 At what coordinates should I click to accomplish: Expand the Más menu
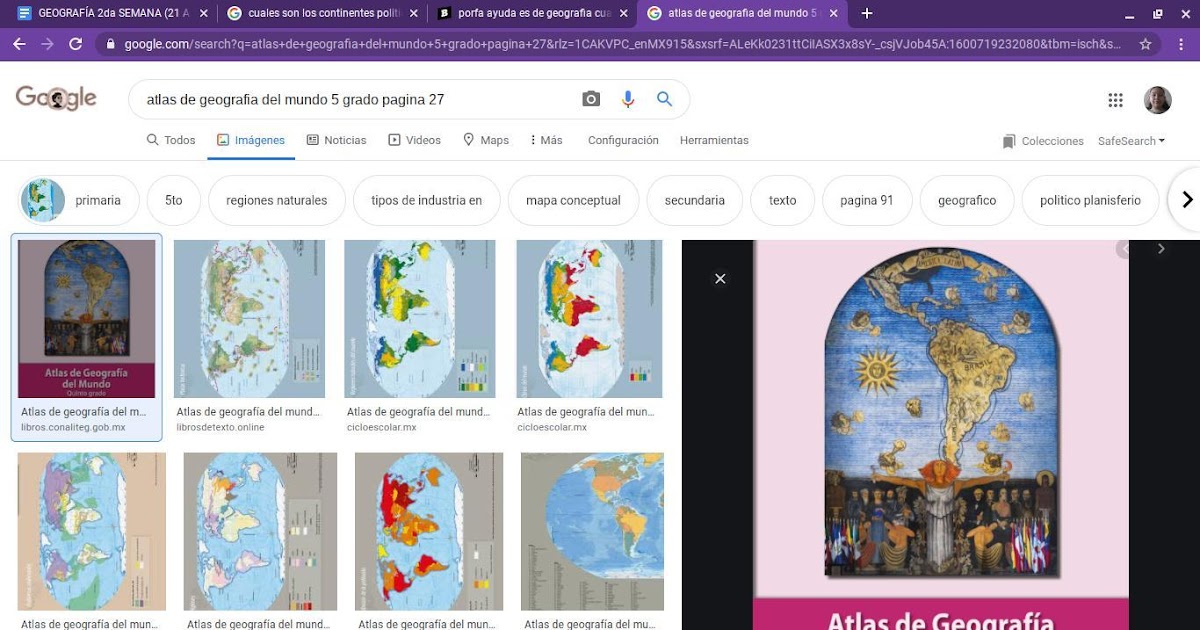click(x=546, y=140)
